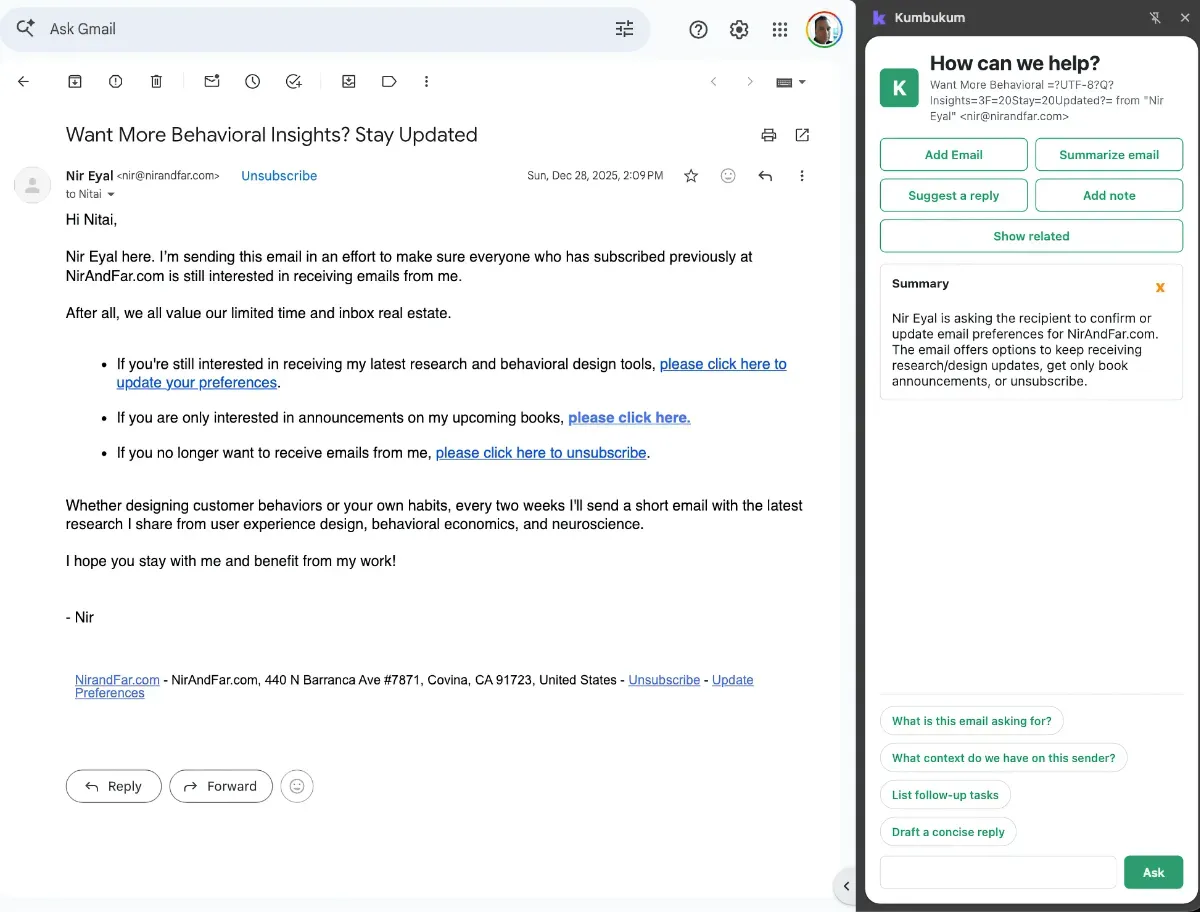The width and height of the screenshot is (1200, 912).
Task: Open the NirandFar.com footer link
Action: tap(117, 680)
